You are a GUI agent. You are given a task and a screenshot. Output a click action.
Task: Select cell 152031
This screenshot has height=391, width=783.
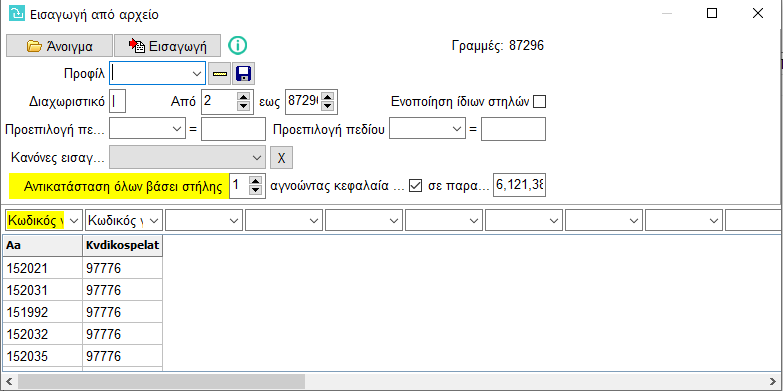point(42,290)
